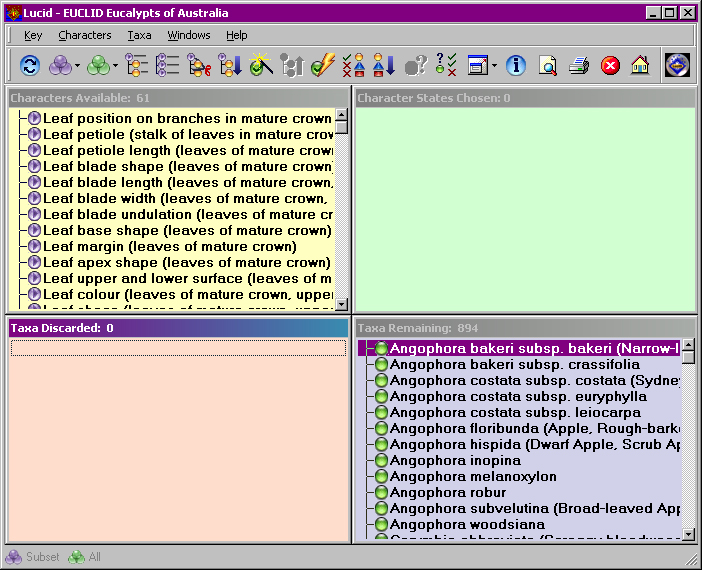The image size is (702, 570).
Task: Click the Differences checks and crosses icon
Action: (x=353, y=65)
